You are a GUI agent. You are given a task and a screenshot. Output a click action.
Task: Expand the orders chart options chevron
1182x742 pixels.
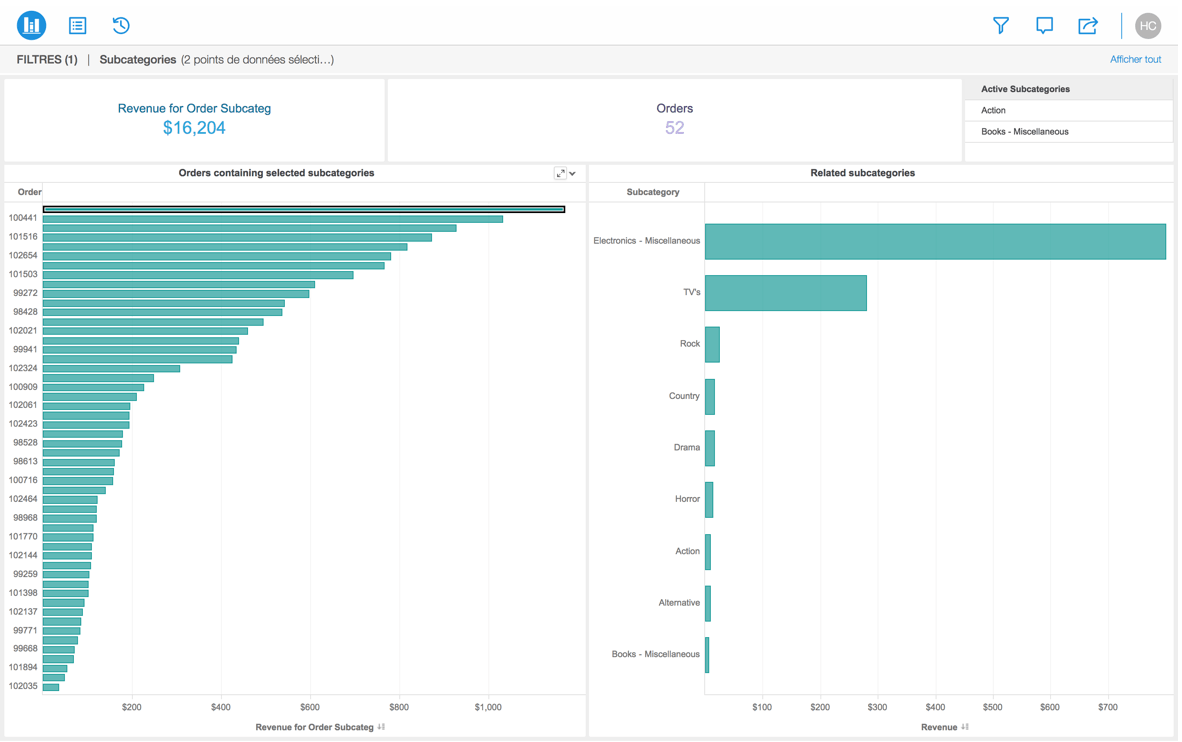(573, 173)
